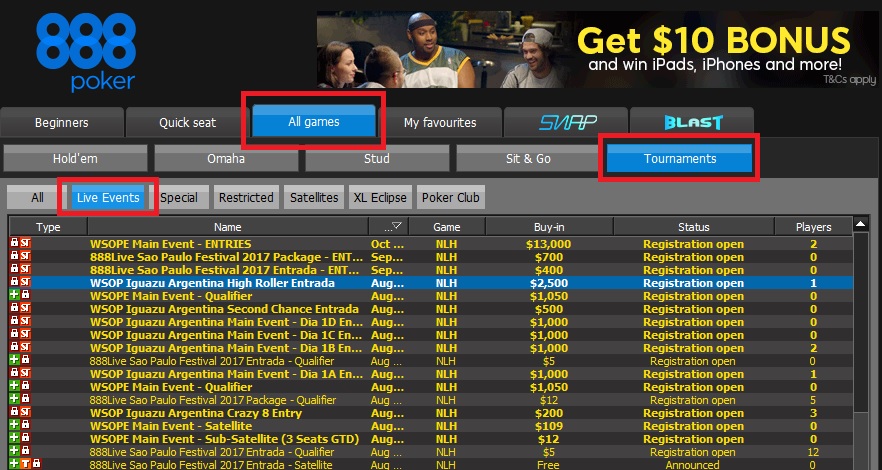Image resolution: width=882 pixels, height=470 pixels.
Task: Click ST icon on WSOPE Main Event - ENTRIES row
Action: [x=25, y=244]
